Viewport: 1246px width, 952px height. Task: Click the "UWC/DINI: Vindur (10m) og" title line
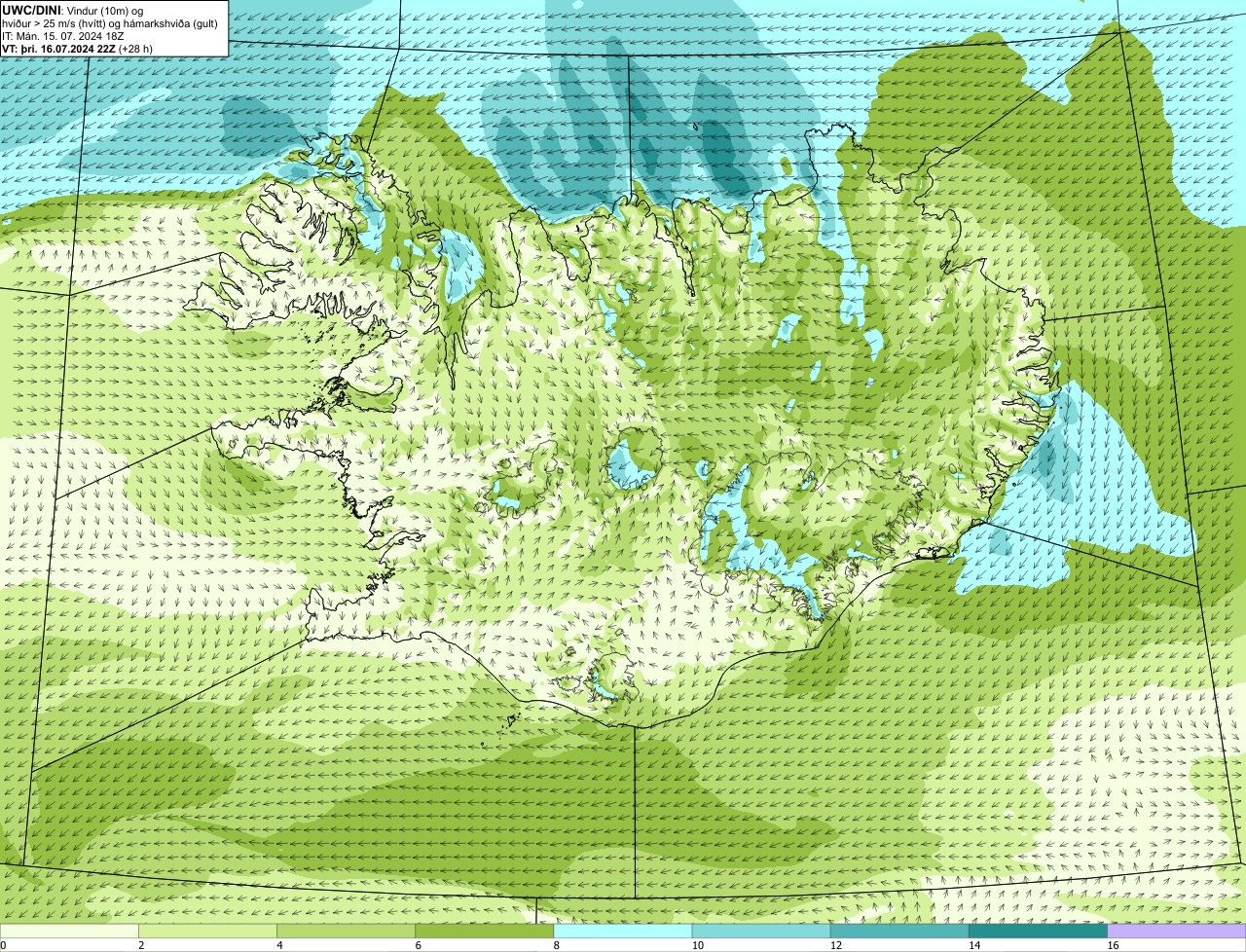pyautogui.click(x=73, y=10)
